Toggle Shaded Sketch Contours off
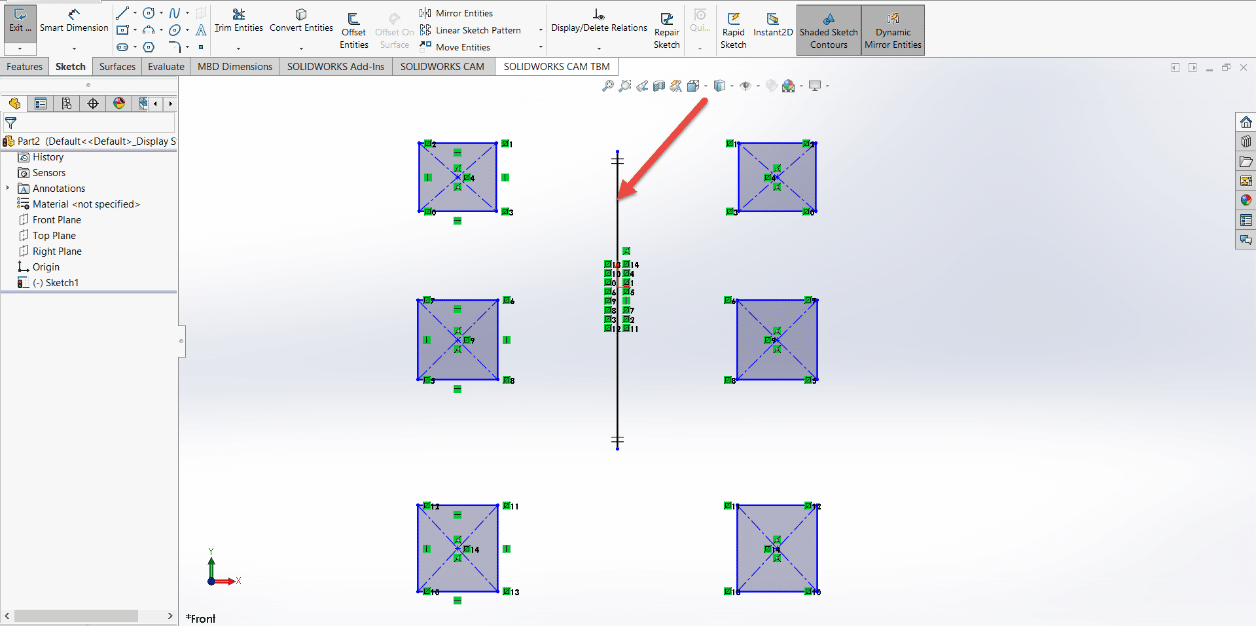Image resolution: width=1256 pixels, height=626 pixels. [829, 30]
